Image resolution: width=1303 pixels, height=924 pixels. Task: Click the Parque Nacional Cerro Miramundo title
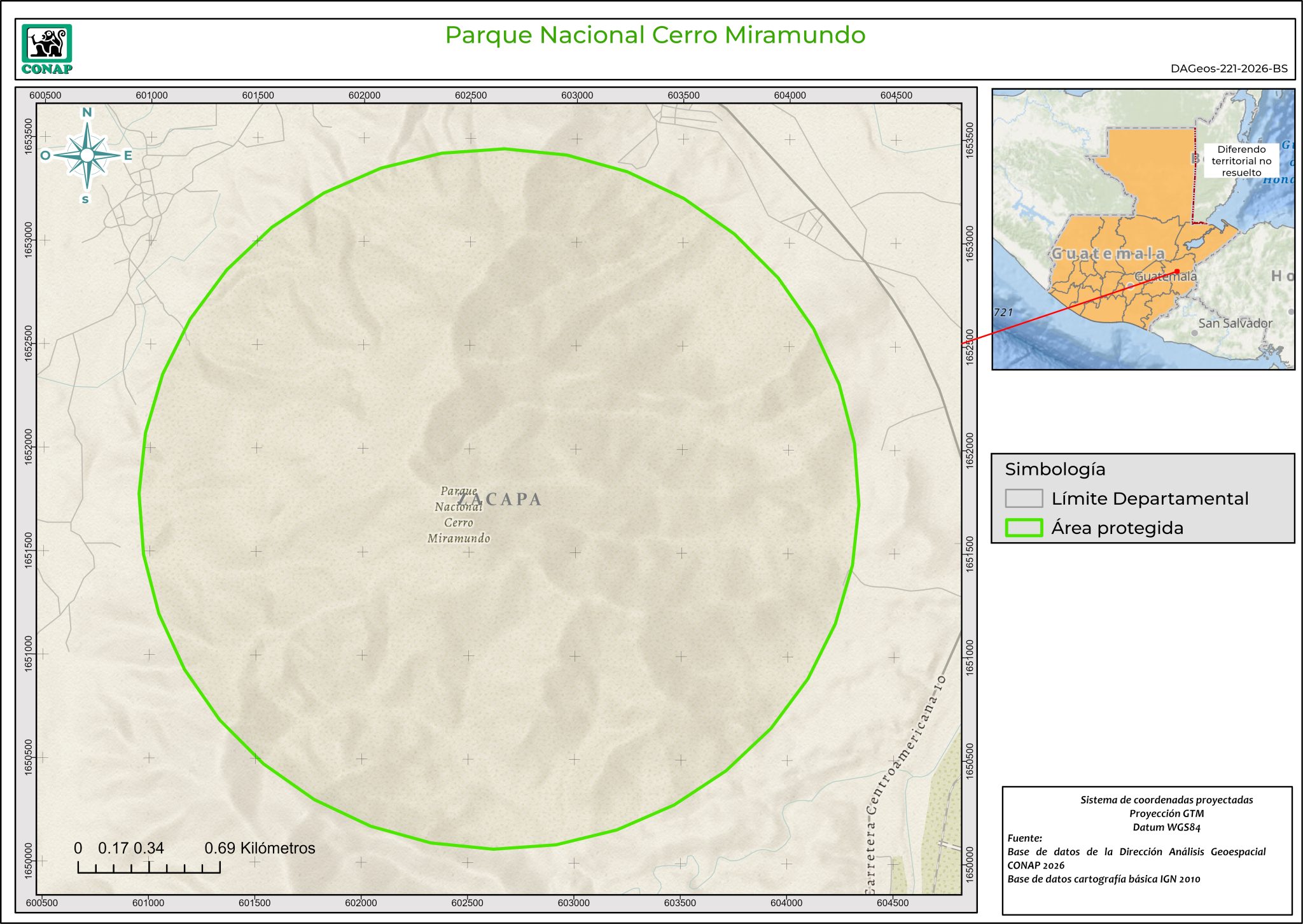(x=655, y=35)
